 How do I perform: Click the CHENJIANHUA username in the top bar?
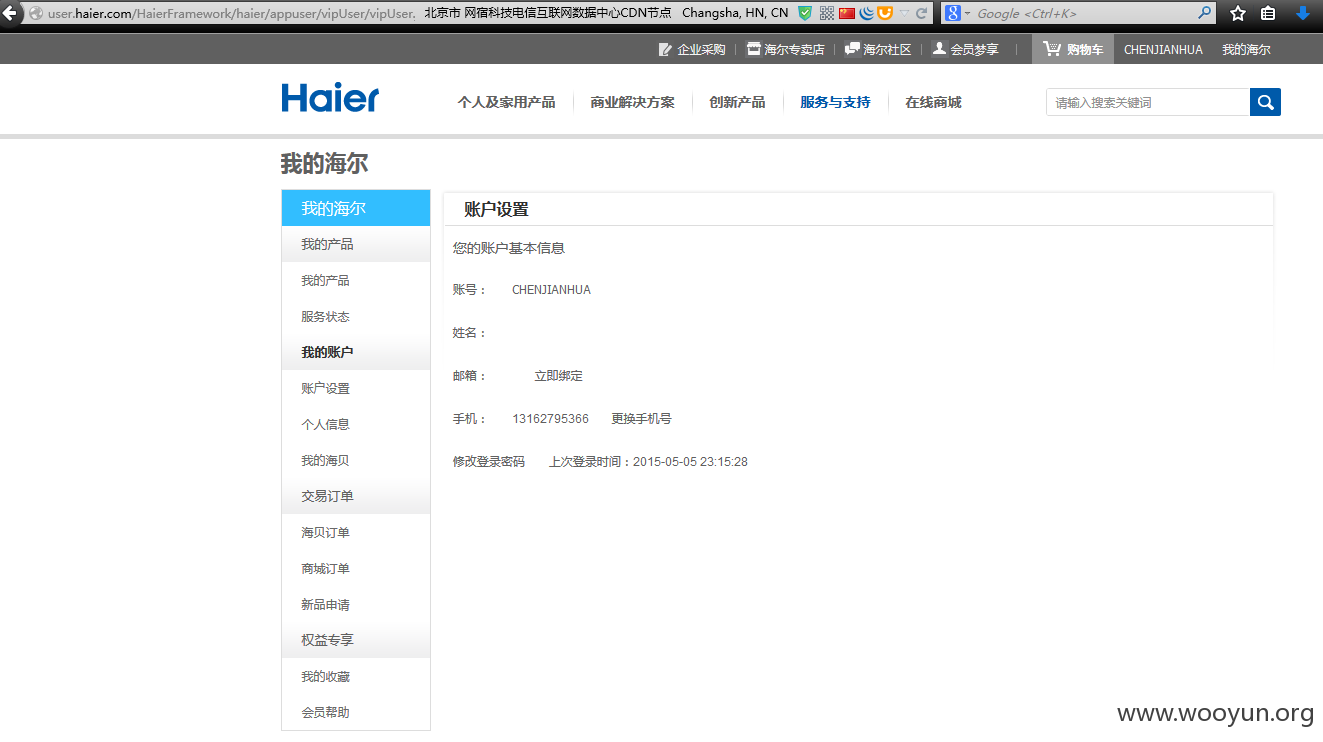1163,49
